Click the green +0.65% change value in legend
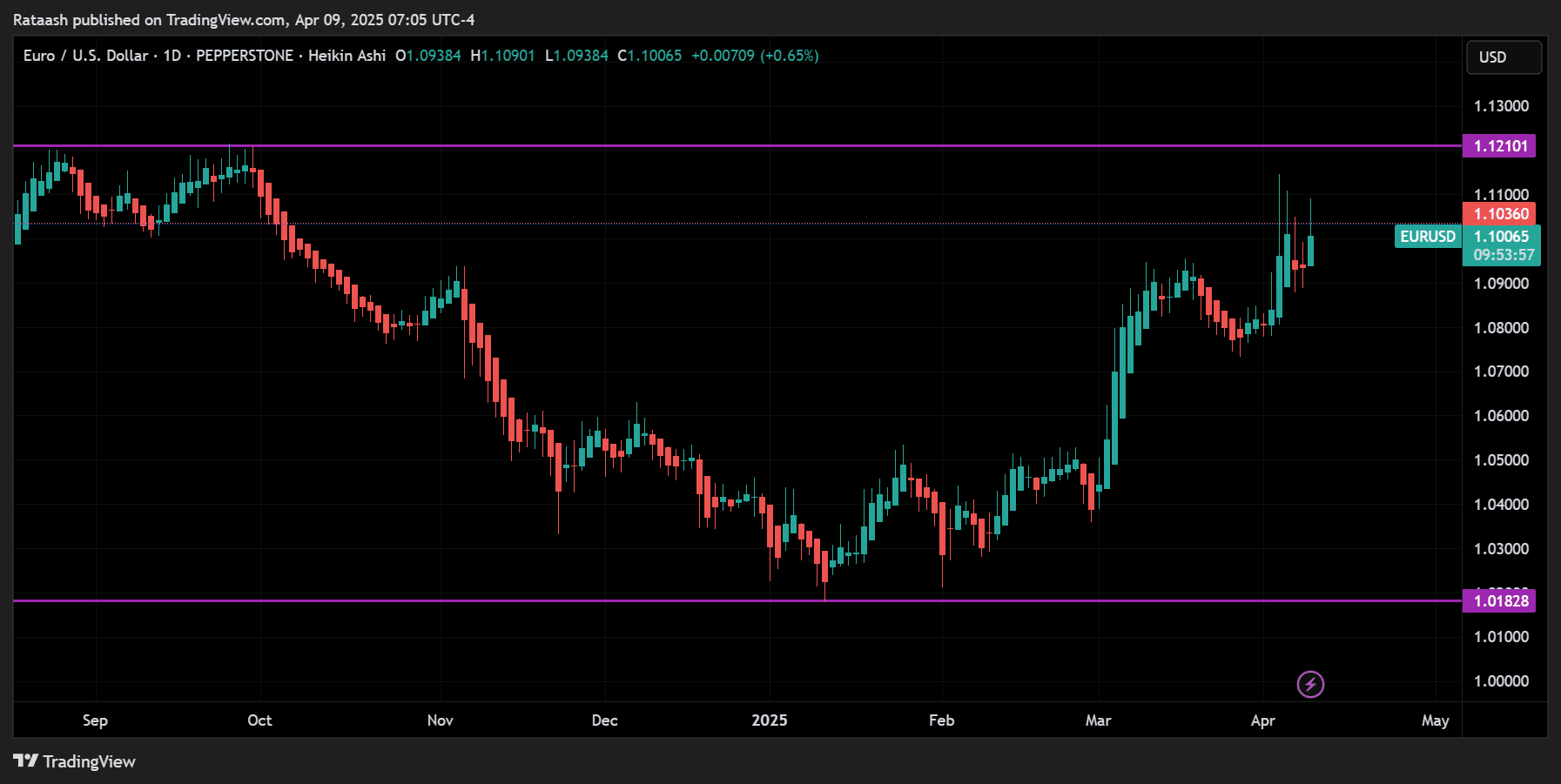 (790, 55)
